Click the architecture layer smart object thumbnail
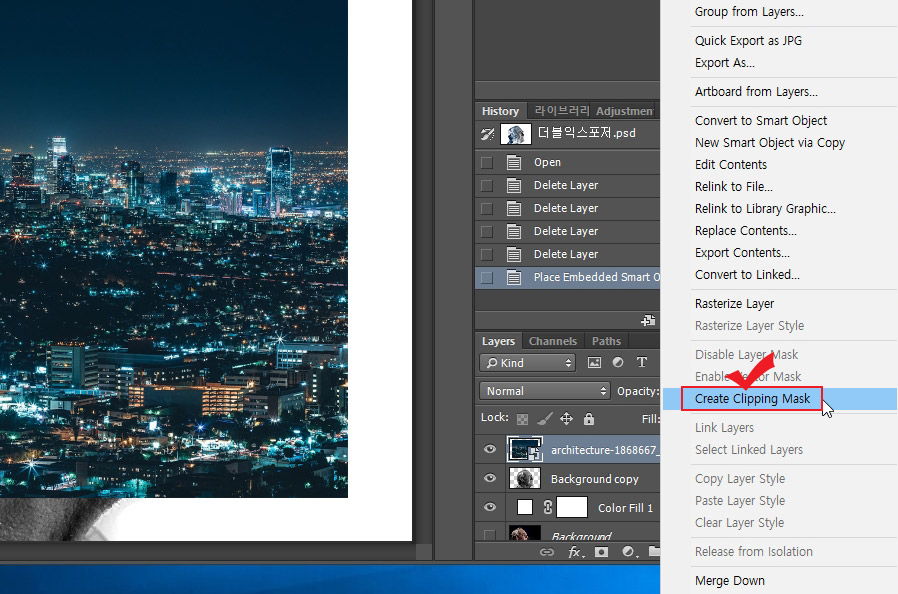 pyautogui.click(x=525, y=449)
